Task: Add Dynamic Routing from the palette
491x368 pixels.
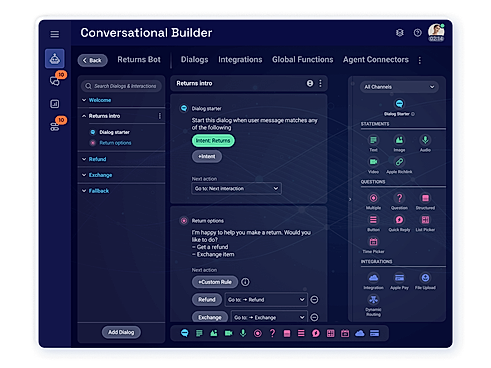Action: pyautogui.click(x=373, y=299)
